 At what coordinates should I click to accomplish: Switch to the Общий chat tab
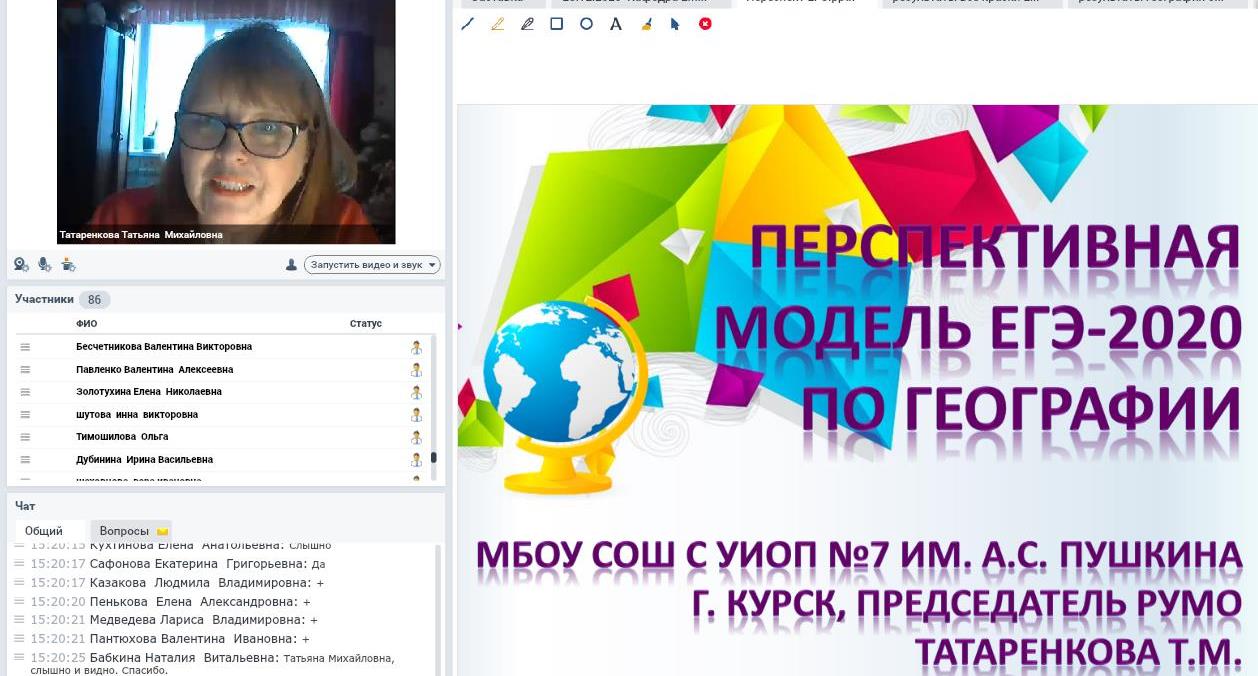click(44, 531)
